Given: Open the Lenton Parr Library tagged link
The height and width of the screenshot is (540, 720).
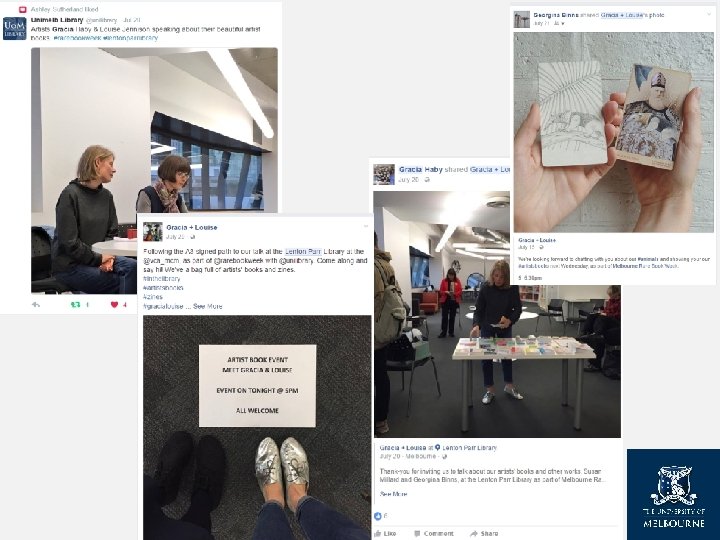Looking at the screenshot, I should (469, 448).
